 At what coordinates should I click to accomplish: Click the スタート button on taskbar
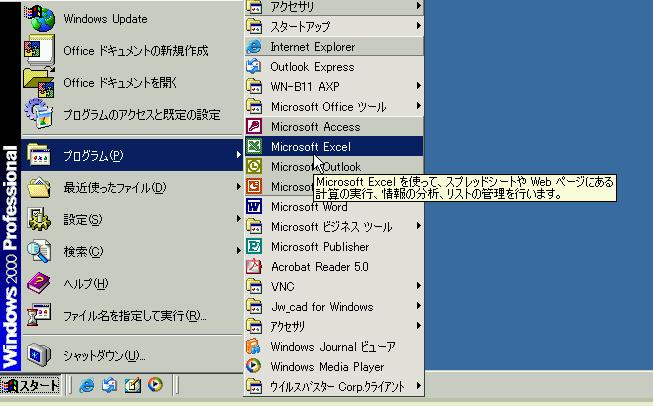[x=30, y=385]
